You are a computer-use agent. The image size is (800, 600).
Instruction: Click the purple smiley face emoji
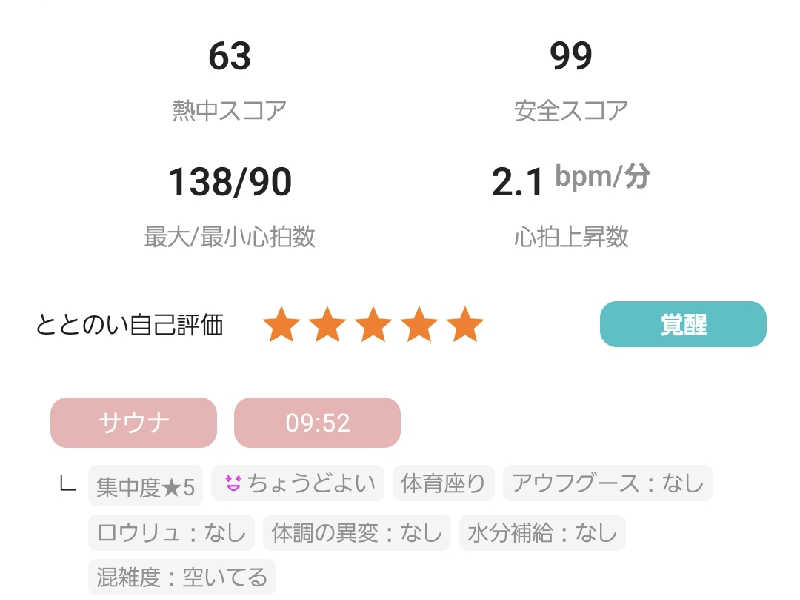[234, 484]
